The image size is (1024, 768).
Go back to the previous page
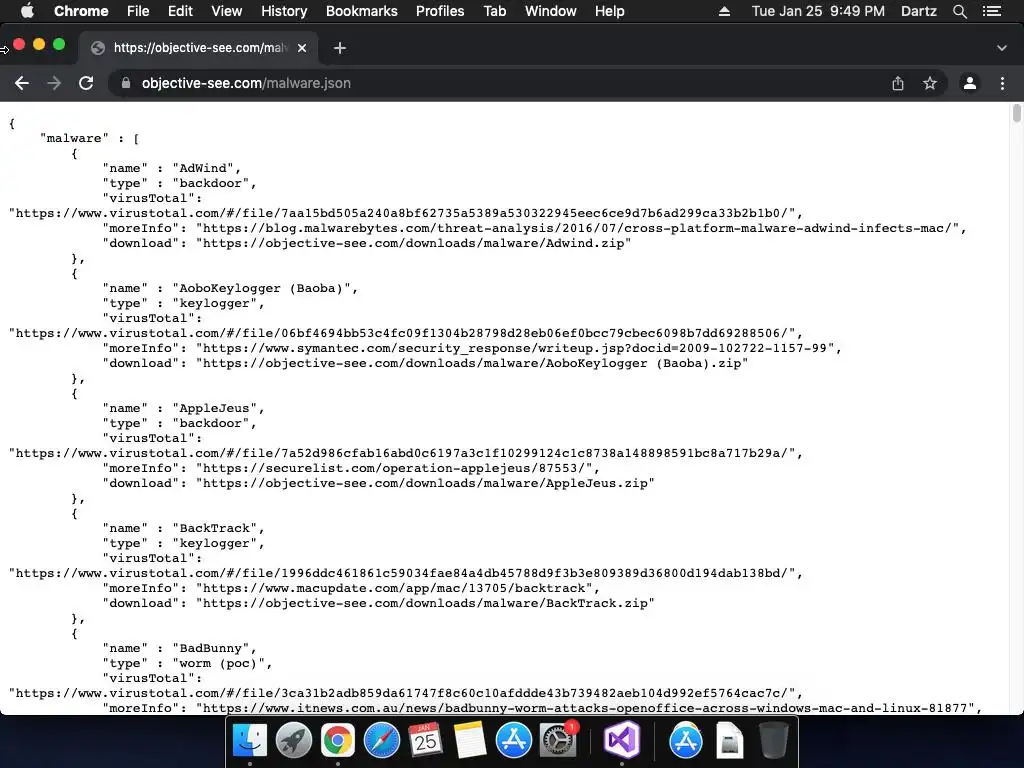pyautogui.click(x=22, y=83)
